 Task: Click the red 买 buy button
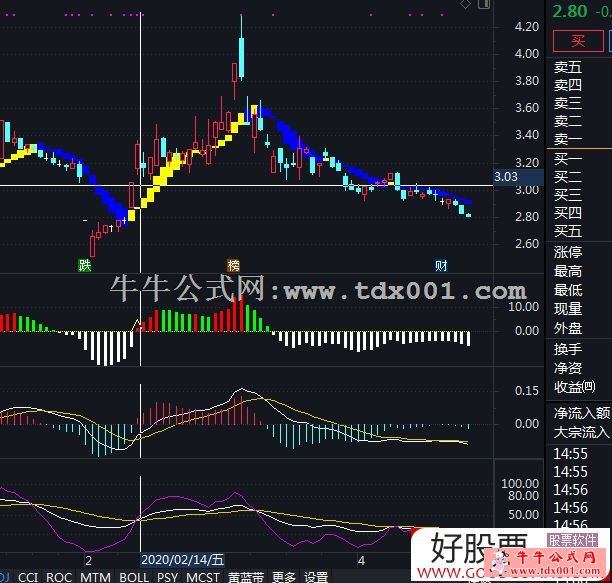point(578,41)
